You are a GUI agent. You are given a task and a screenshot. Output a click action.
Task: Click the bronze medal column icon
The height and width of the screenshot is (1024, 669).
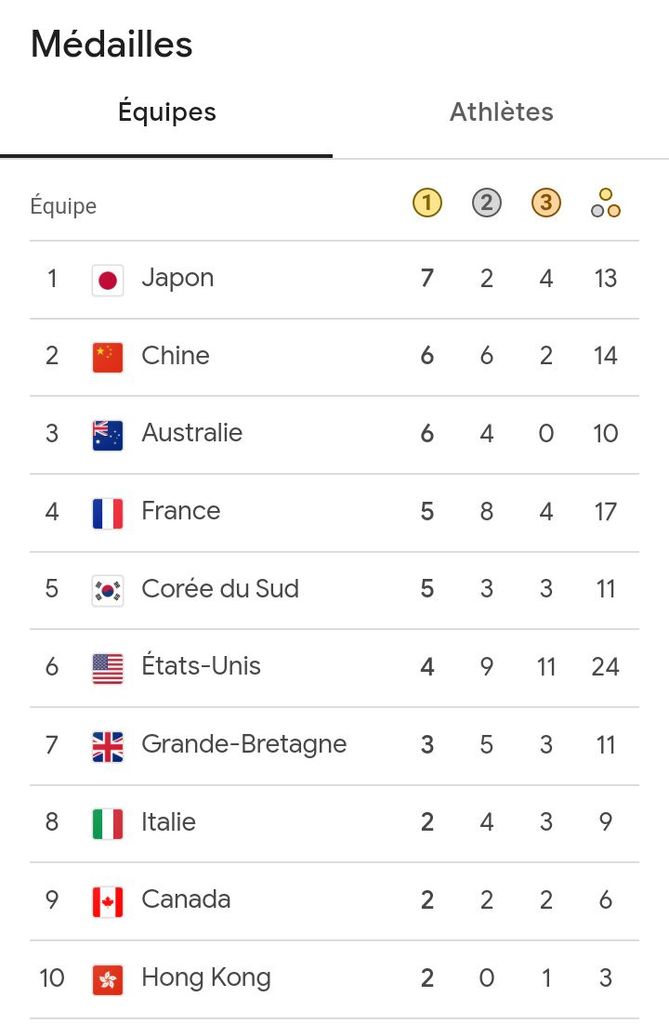coord(546,204)
